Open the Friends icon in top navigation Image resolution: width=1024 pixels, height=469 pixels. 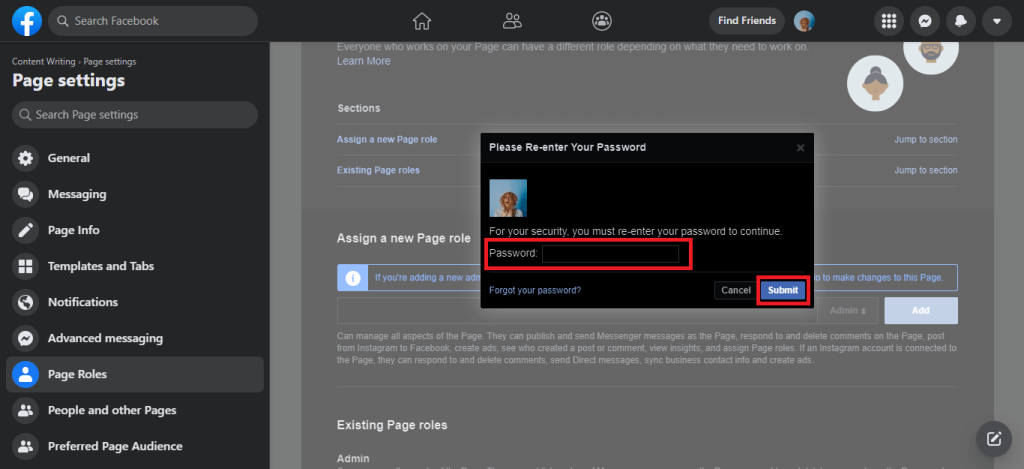point(512,21)
